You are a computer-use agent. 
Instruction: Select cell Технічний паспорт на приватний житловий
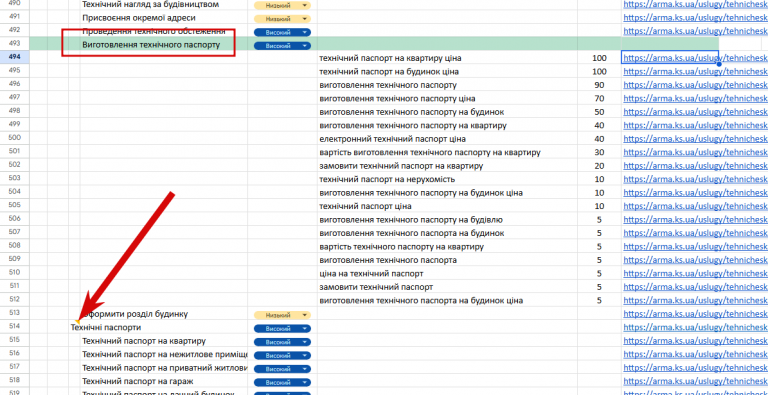[165, 368]
